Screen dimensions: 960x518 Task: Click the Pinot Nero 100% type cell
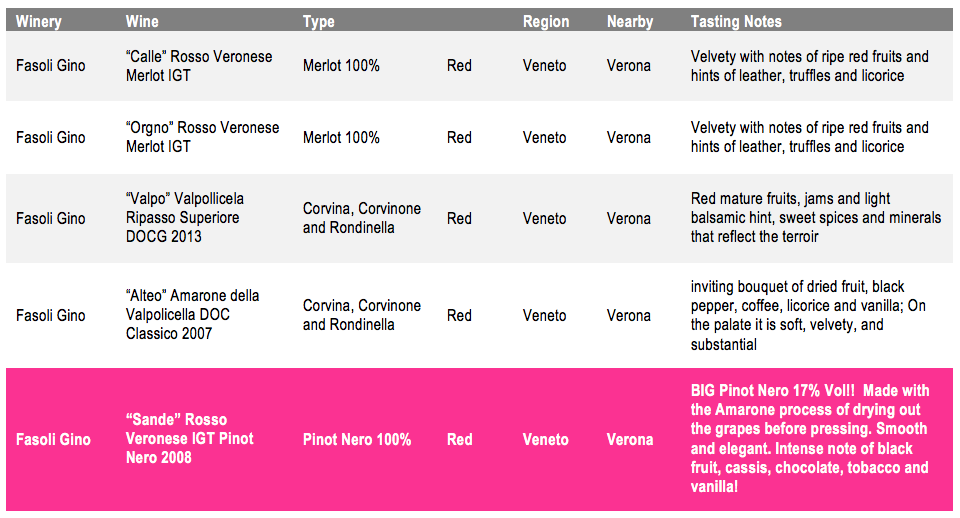(357, 440)
